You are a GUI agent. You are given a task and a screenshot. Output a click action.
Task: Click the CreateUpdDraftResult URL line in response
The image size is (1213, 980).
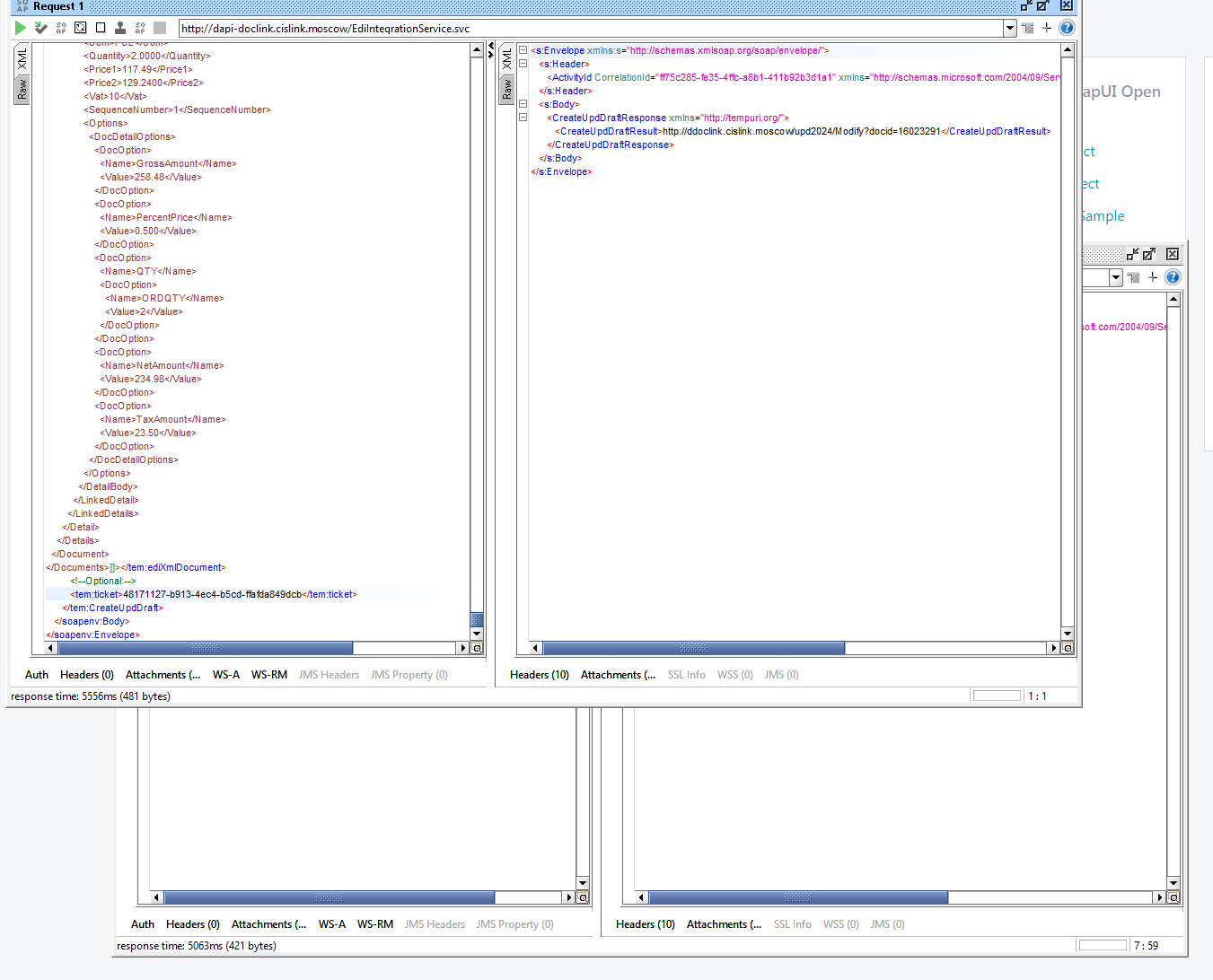803,131
